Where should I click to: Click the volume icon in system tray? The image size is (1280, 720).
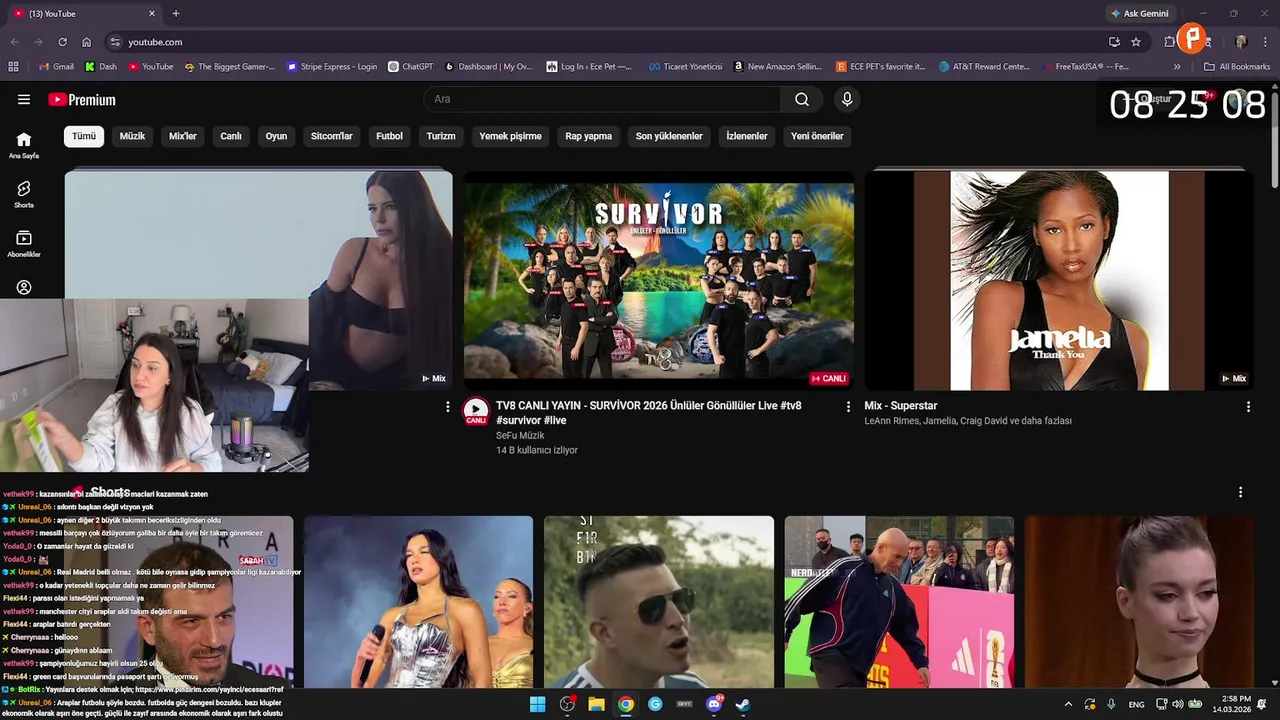coord(1177,704)
